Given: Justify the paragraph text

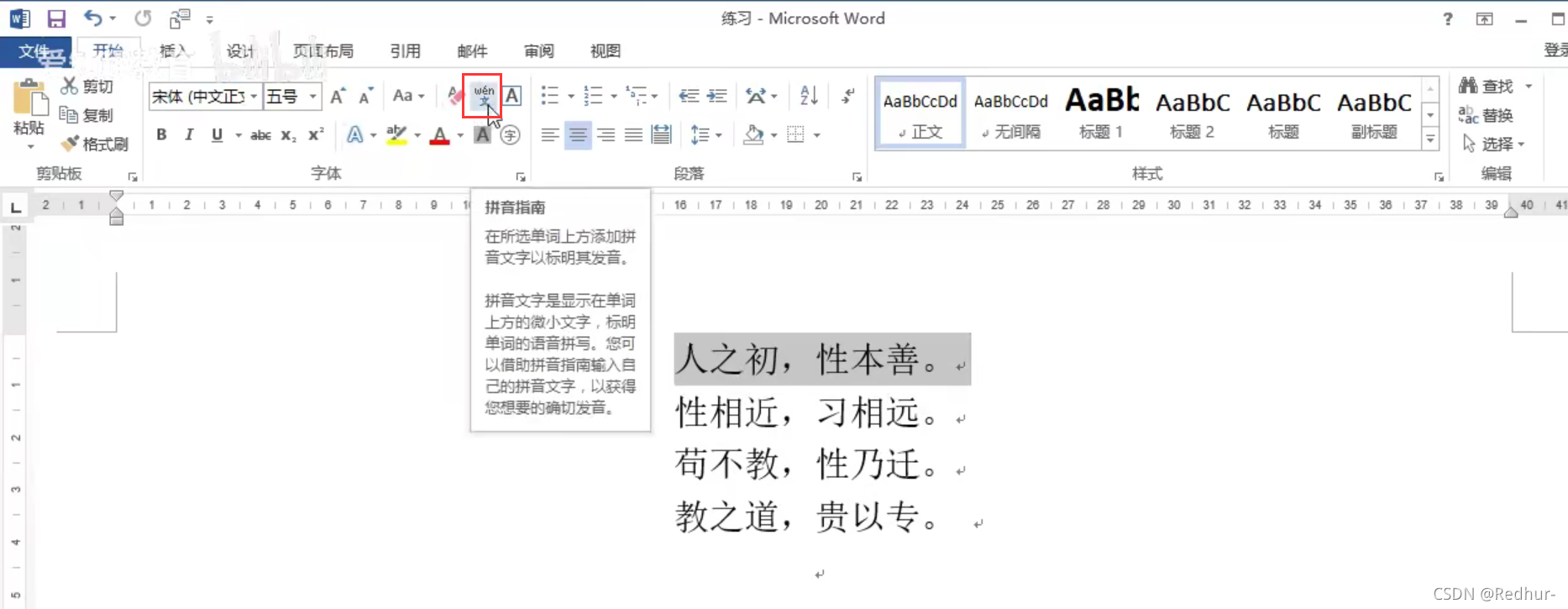Looking at the screenshot, I should [633, 134].
